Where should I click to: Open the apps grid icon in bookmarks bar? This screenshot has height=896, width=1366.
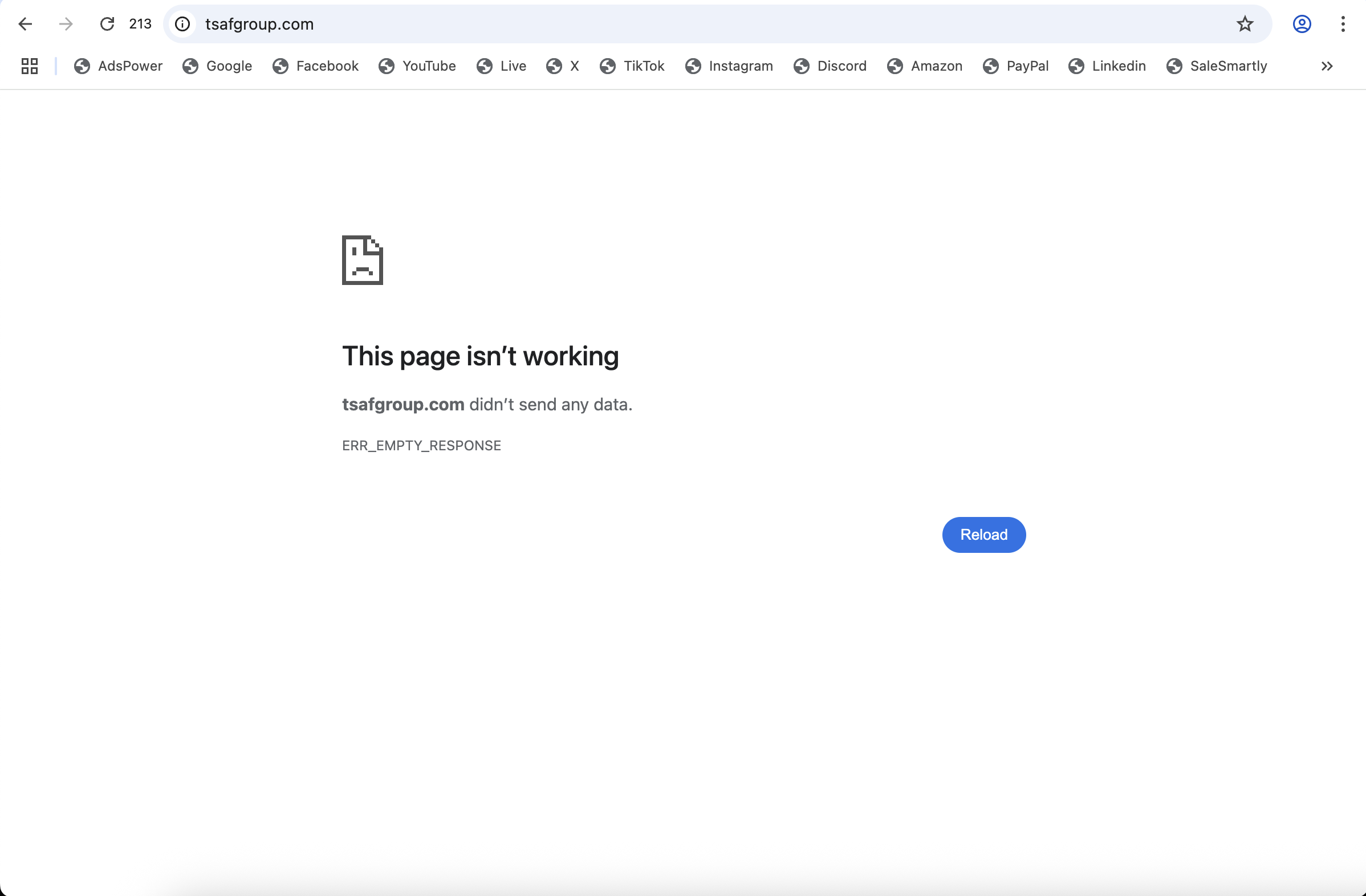click(x=29, y=66)
